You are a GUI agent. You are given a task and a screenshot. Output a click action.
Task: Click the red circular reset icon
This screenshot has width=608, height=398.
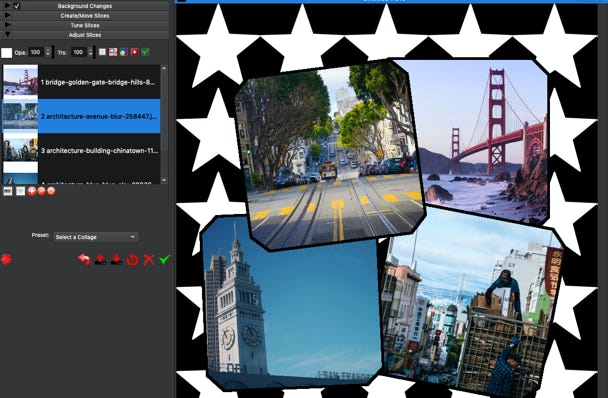point(132,260)
